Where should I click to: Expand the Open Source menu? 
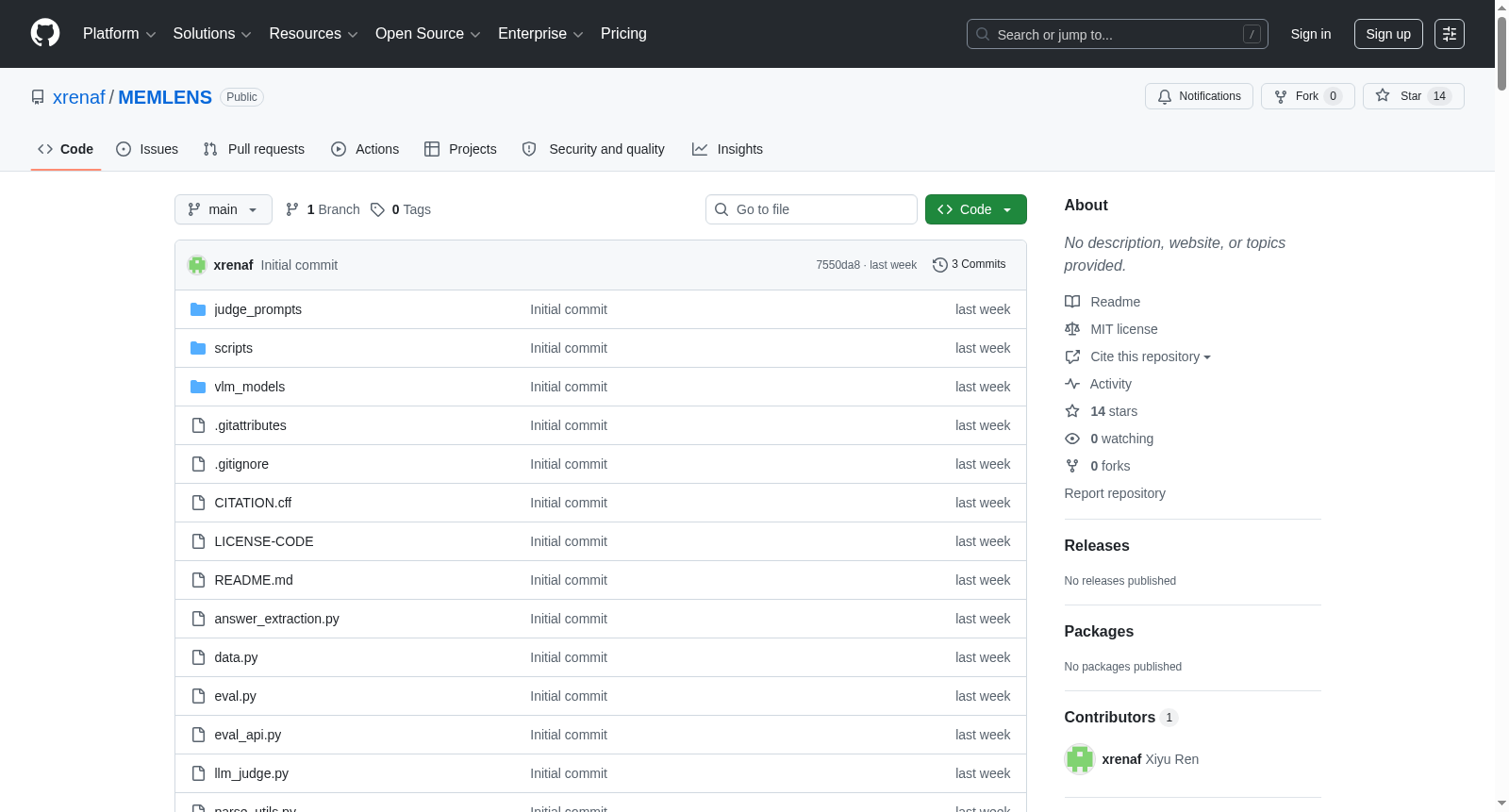click(x=428, y=34)
